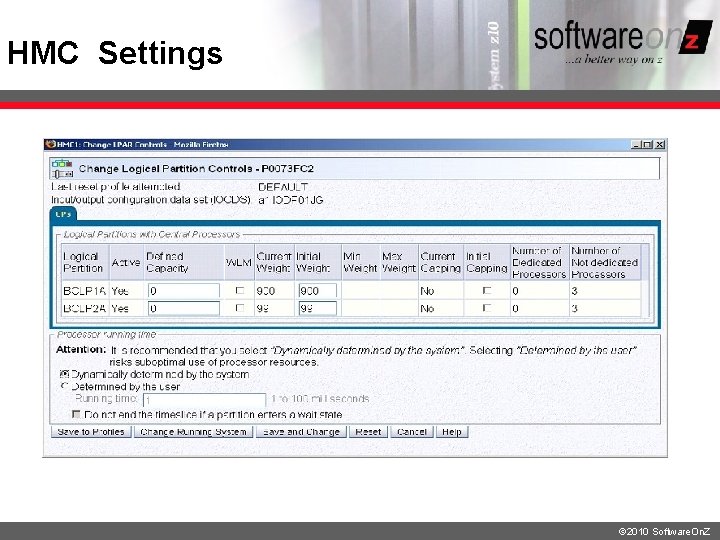Screen dimensions: 720x540
Task: Switch to the CPs tab
Action: tap(63, 214)
